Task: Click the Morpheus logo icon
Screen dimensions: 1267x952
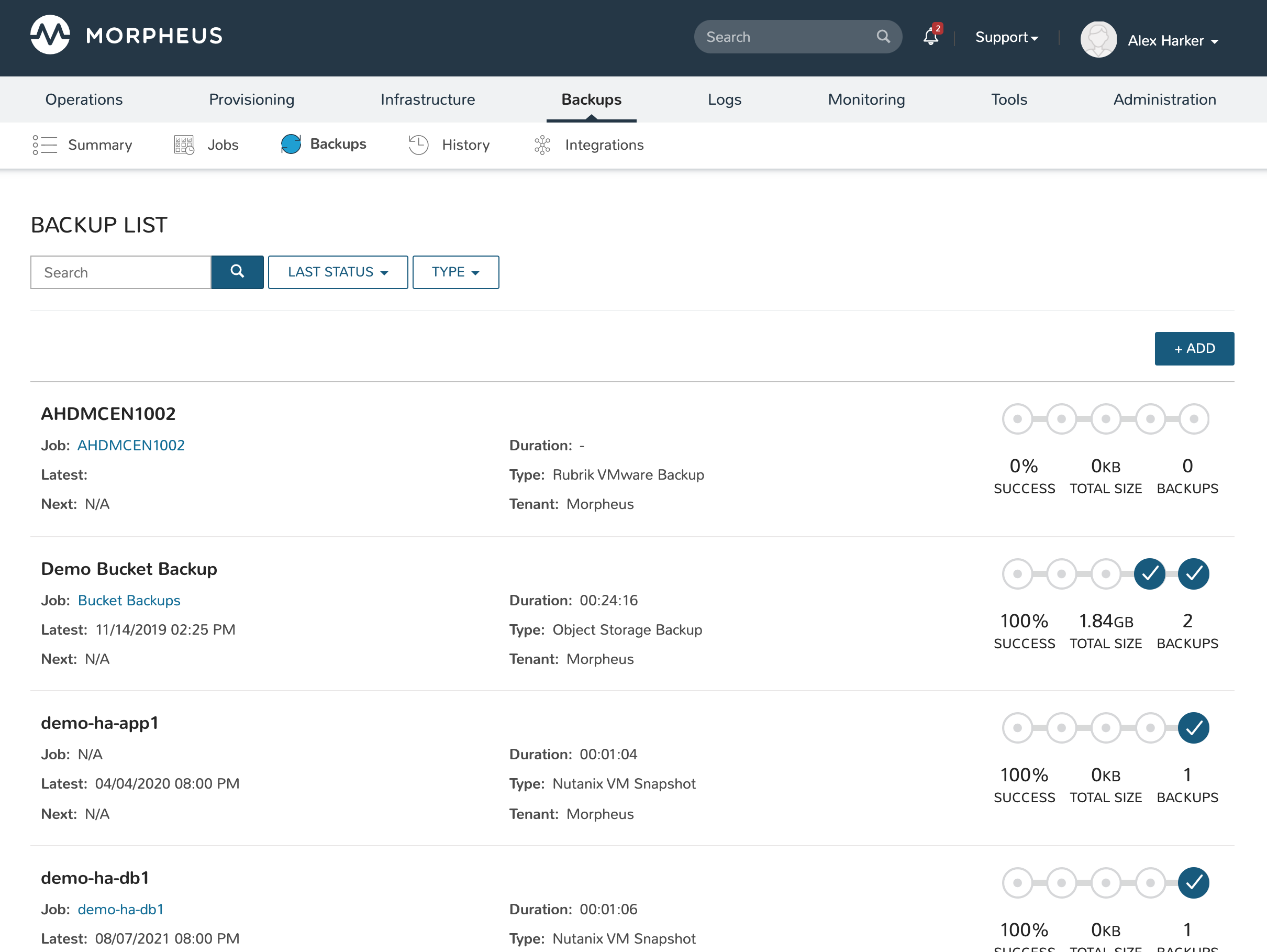Action: point(50,35)
